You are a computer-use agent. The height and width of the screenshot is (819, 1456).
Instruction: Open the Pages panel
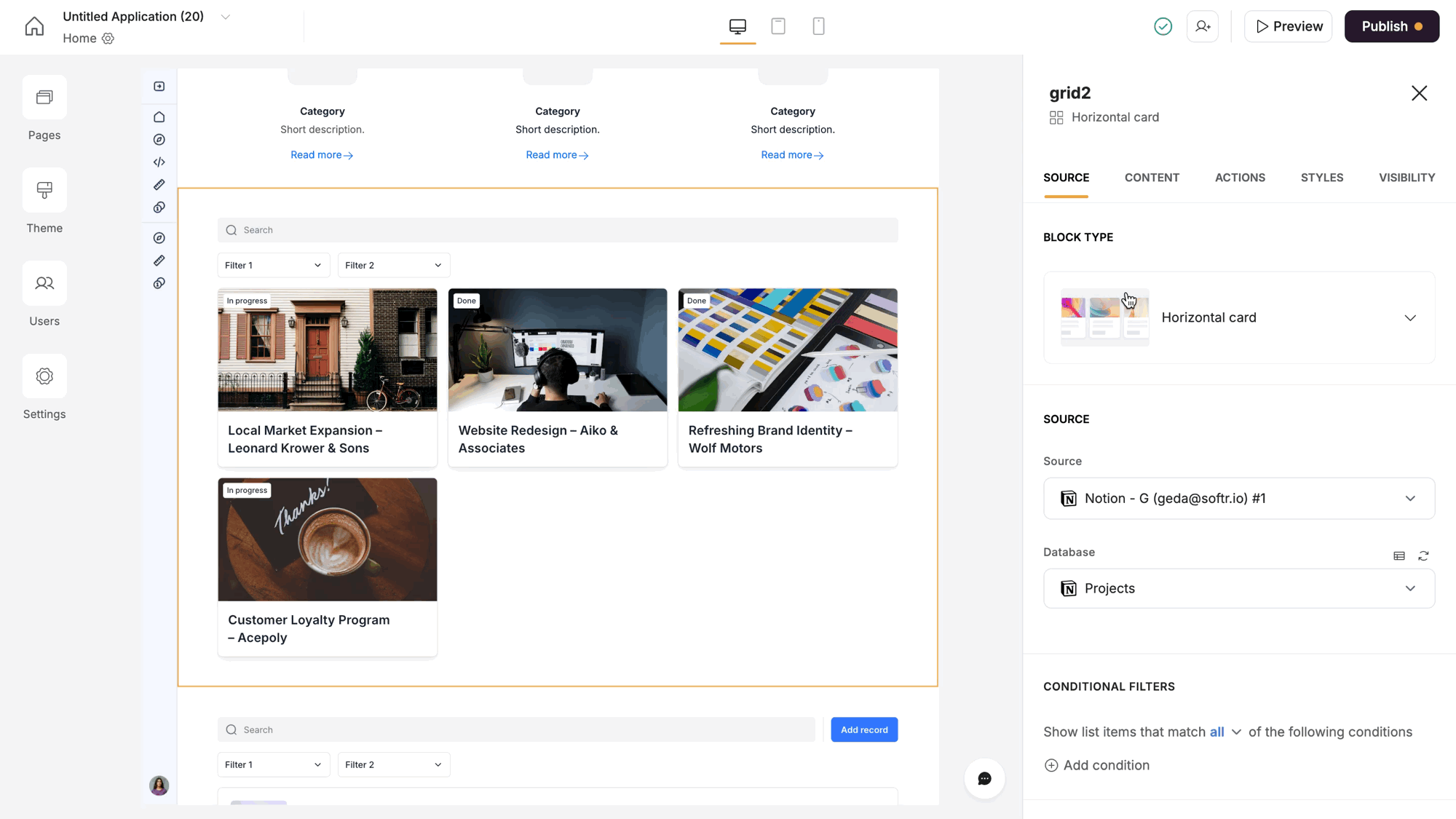pyautogui.click(x=44, y=98)
